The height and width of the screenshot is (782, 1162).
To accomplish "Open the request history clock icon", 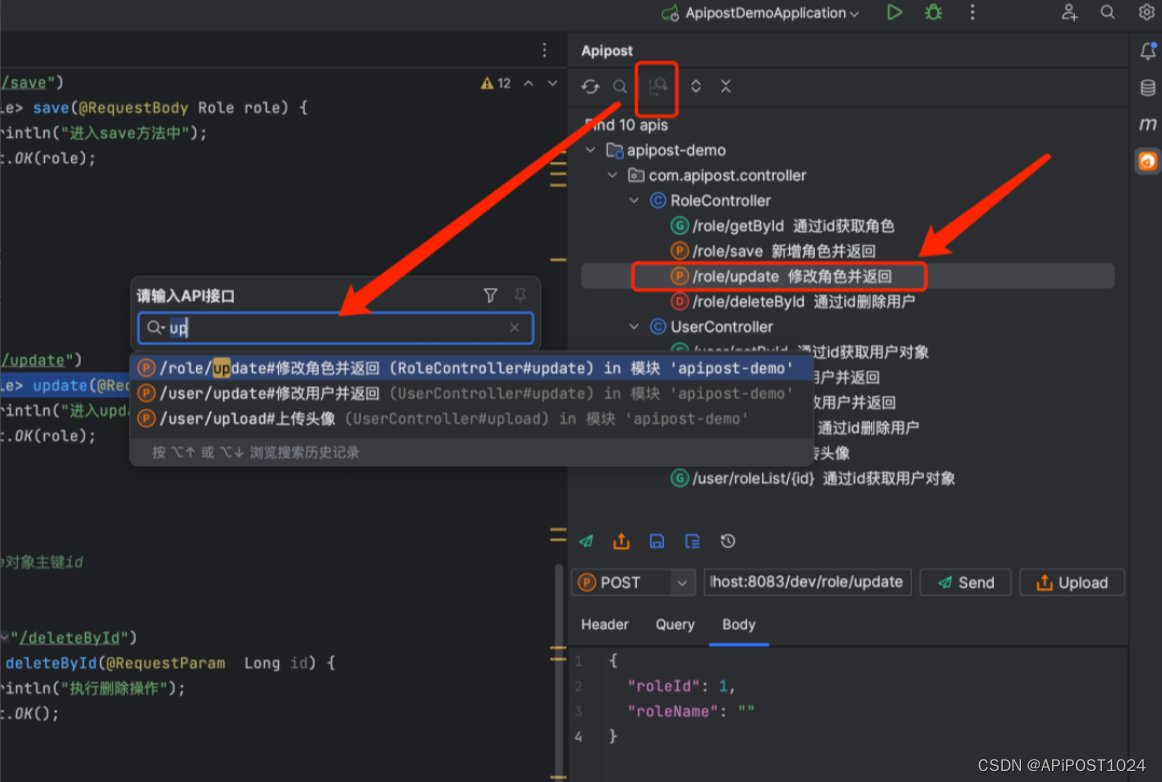I will 728,541.
